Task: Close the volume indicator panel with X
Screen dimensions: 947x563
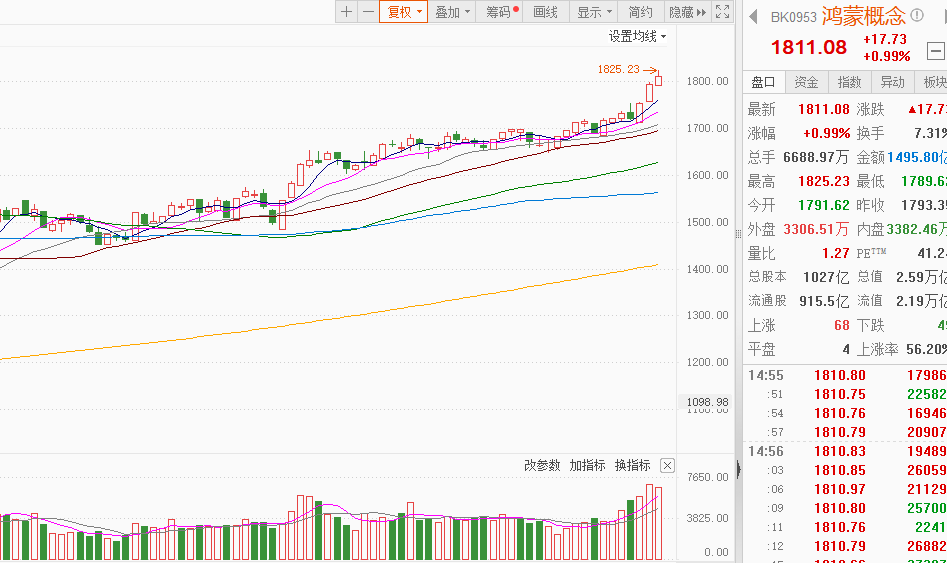Action: tap(667, 466)
